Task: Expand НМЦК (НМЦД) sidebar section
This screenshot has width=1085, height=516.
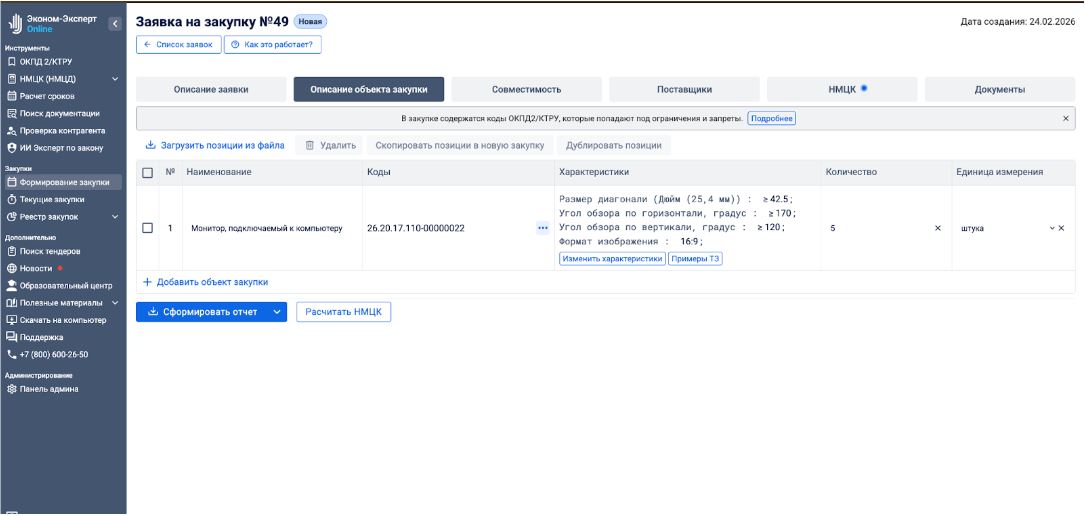Action: coord(115,78)
